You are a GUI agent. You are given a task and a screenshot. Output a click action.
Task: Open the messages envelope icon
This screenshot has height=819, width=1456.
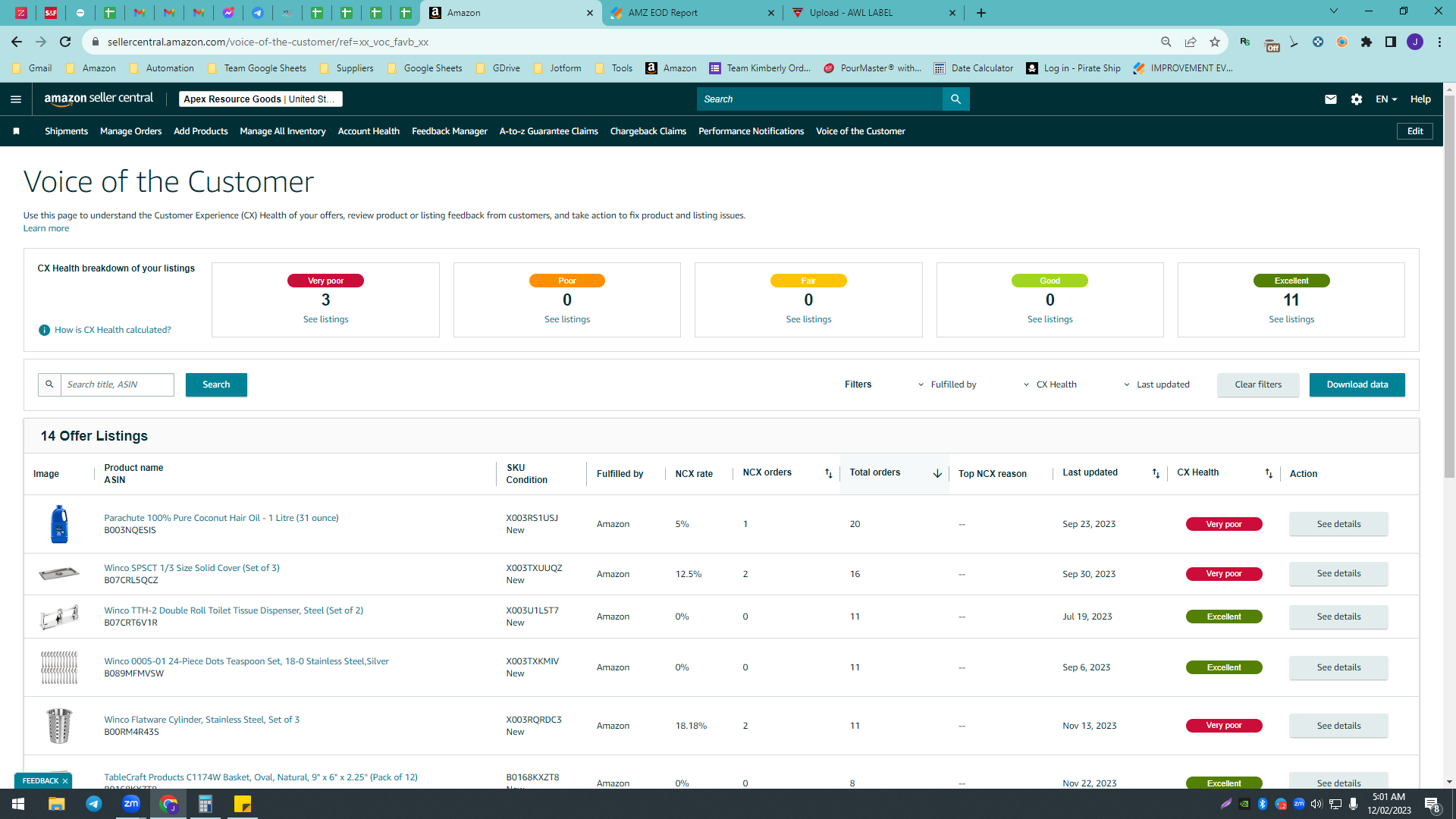click(1331, 99)
